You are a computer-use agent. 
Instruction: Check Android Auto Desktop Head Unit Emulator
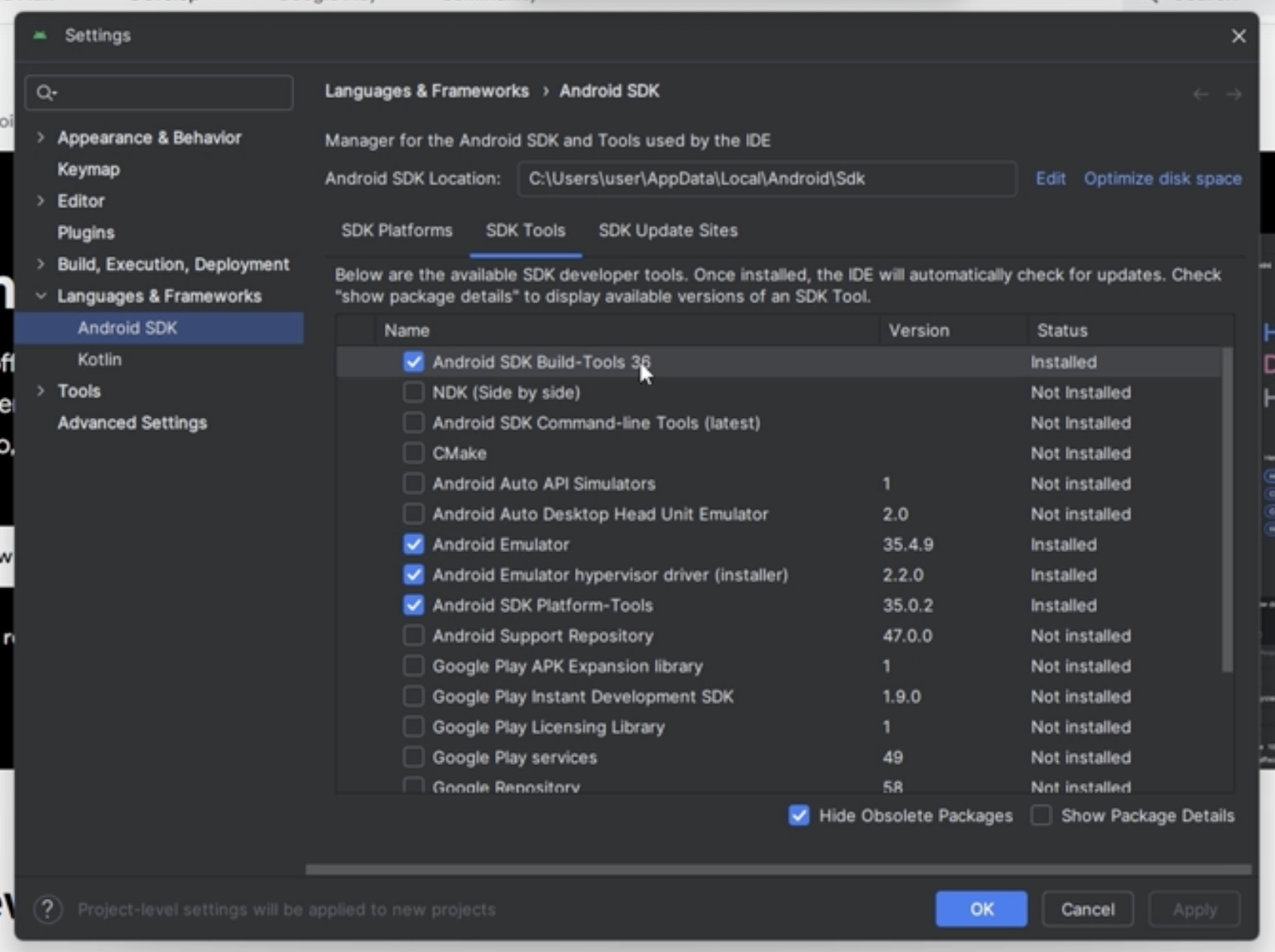413,514
